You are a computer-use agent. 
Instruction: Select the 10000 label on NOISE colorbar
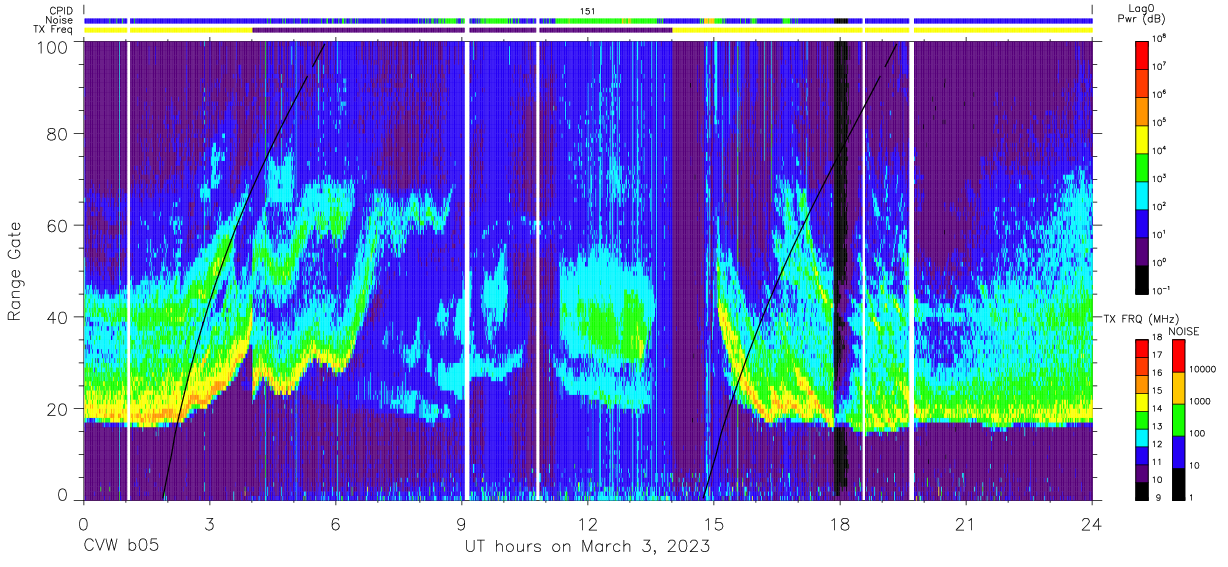coord(1203,371)
